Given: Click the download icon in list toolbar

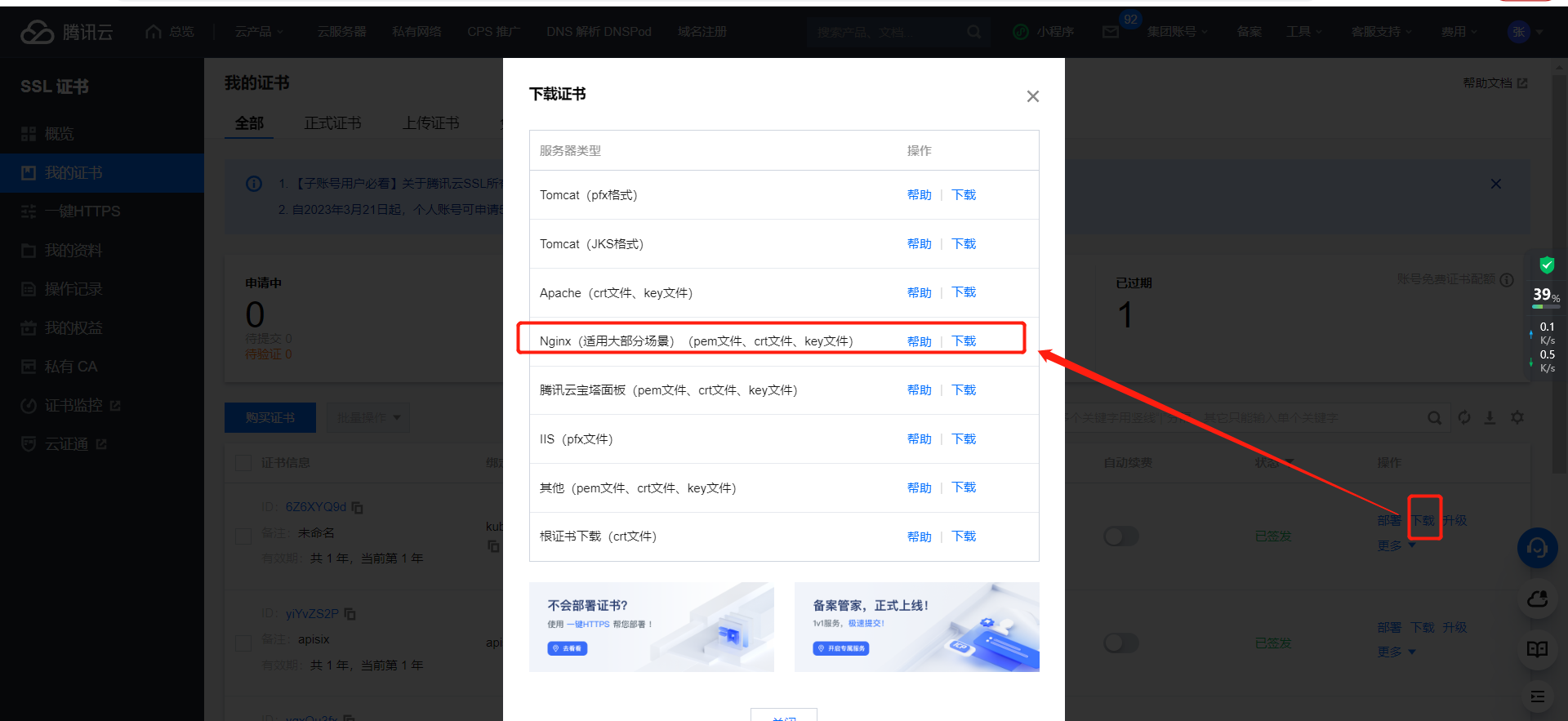Looking at the screenshot, I should 1490,417.
